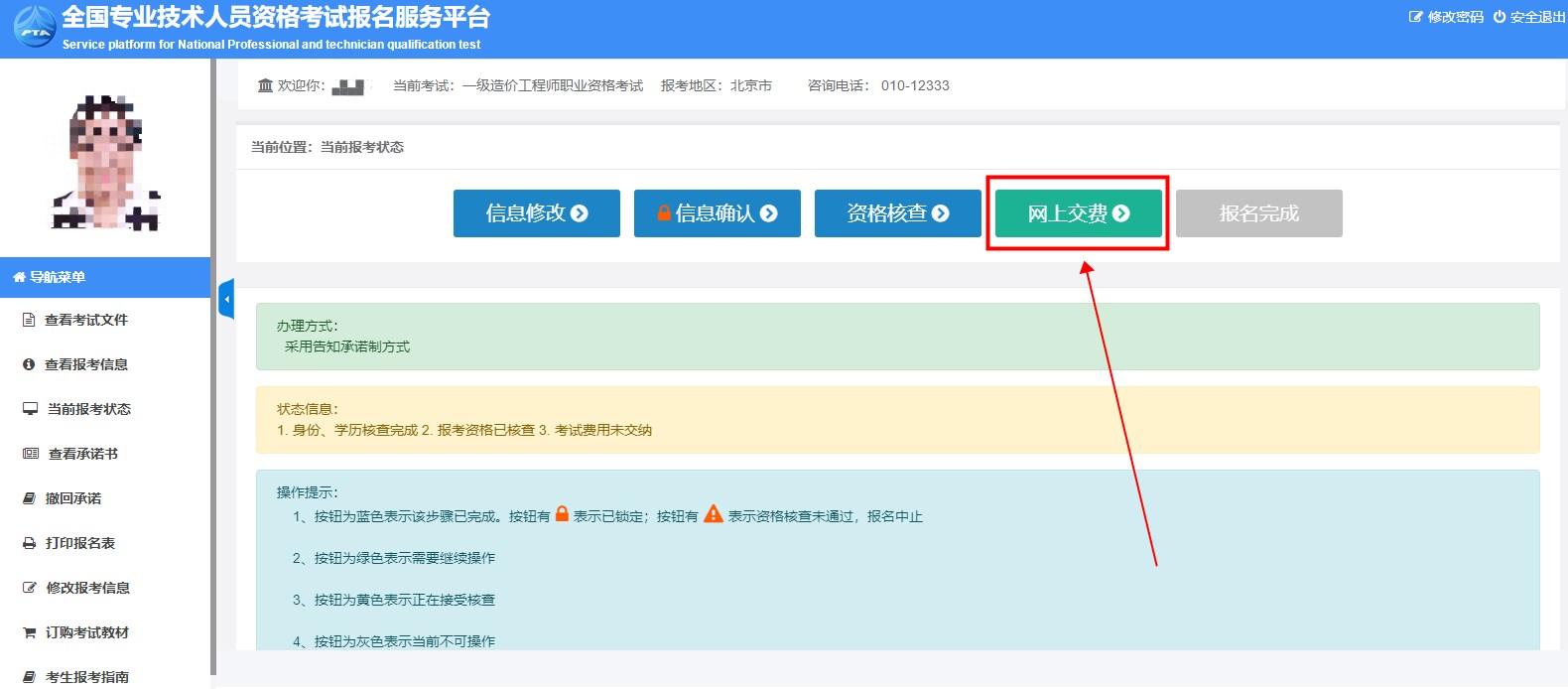Click the monitor icon beside 当前报考状态
1568x689 pixels.
(30, 409)
